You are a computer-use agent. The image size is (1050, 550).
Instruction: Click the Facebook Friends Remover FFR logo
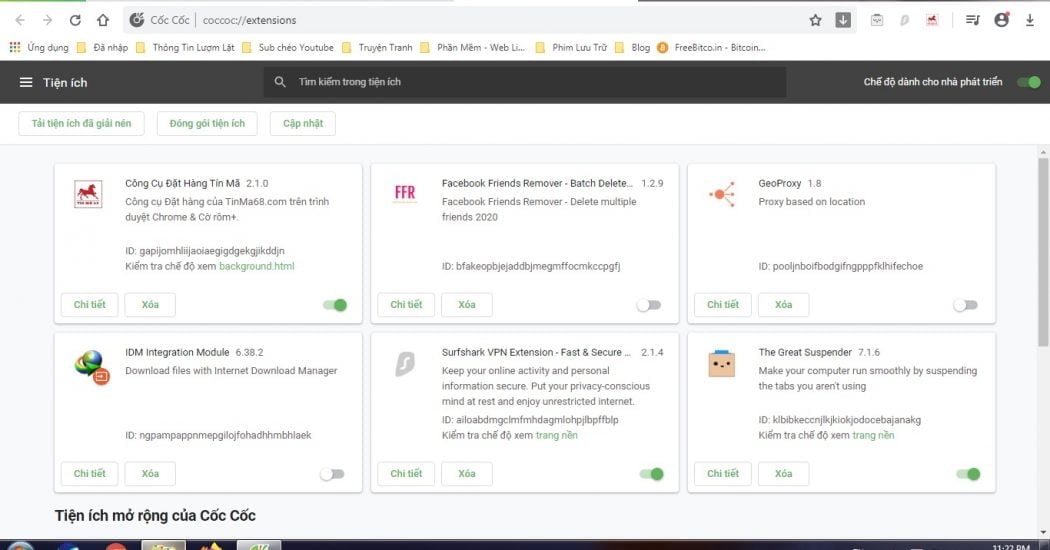(404, 194)
